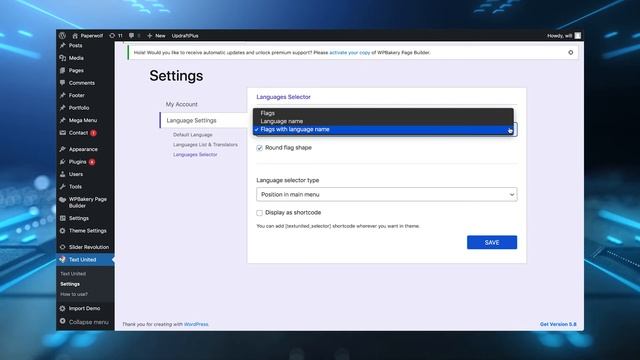Screen dimensions: 640x360
Task: Open the Language selector type dropdown
Action: click(x=387, y=195)
